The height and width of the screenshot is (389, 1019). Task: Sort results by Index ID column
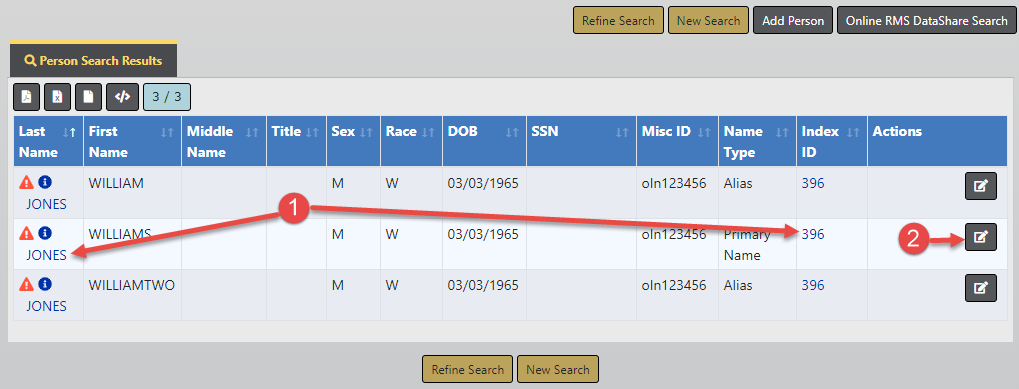[831, 142]
